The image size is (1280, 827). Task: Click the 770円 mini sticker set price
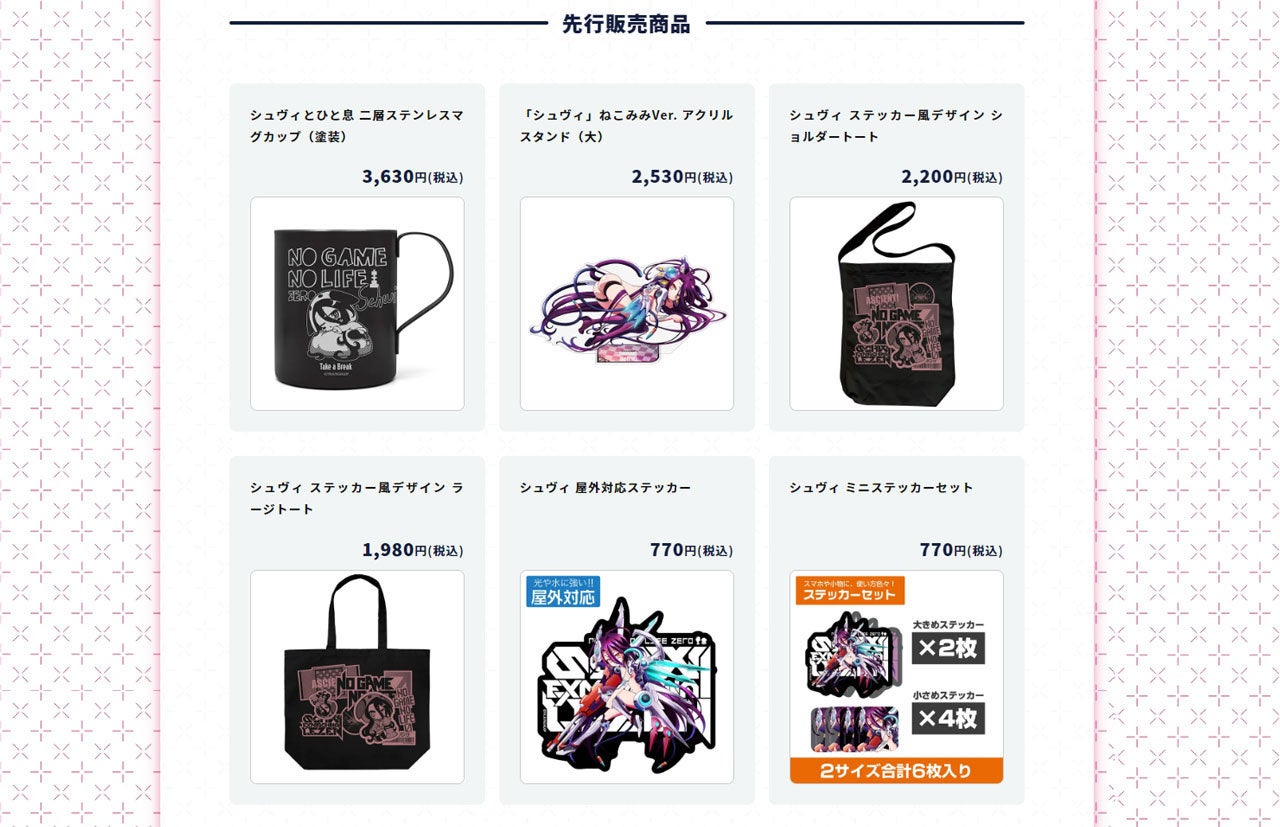point(961,550)
